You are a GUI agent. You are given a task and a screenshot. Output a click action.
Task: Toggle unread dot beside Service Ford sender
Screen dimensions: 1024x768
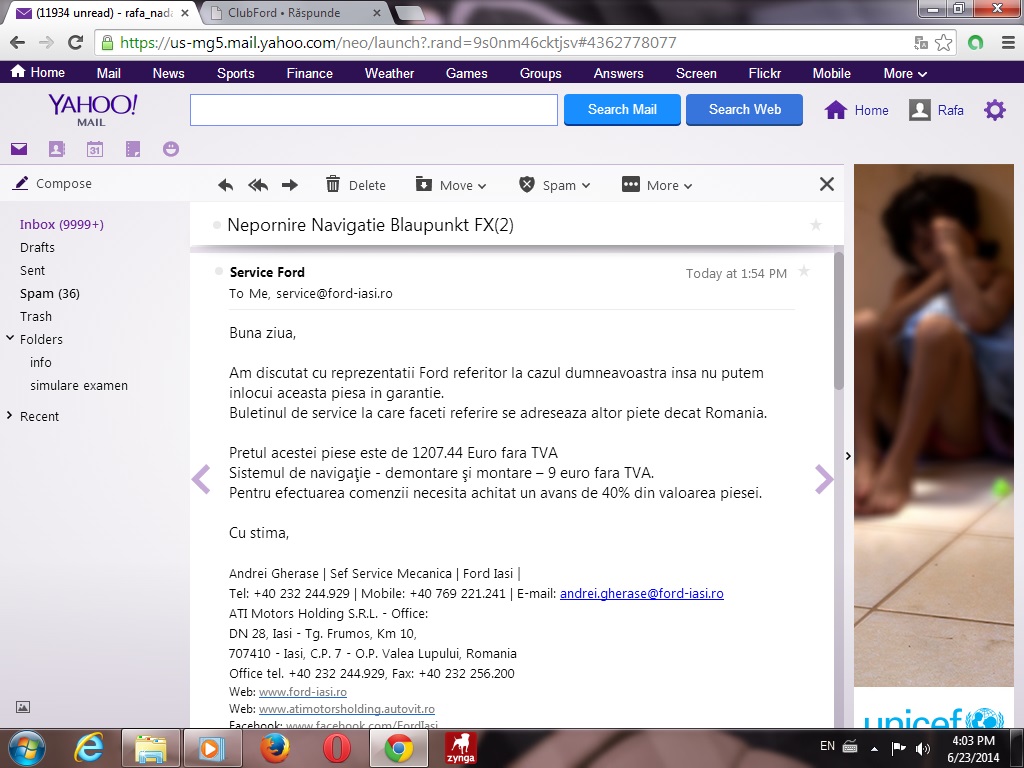[218, 272]
